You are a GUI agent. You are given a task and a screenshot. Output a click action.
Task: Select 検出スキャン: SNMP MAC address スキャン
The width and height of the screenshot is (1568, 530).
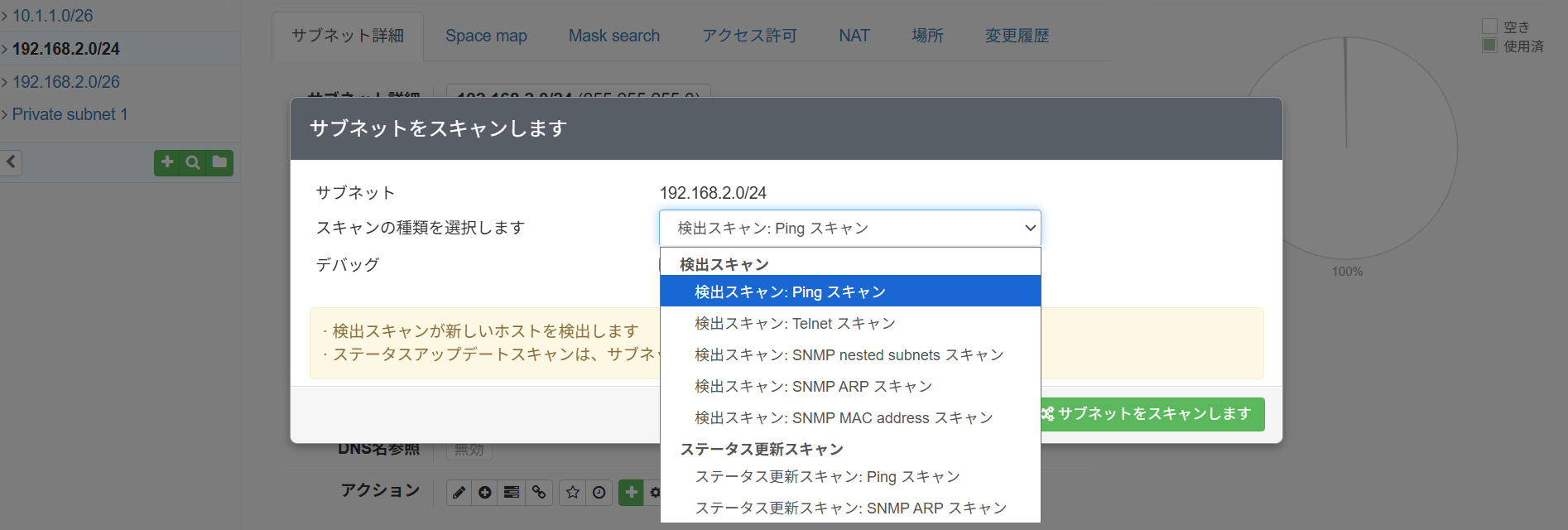pos(850,417)
